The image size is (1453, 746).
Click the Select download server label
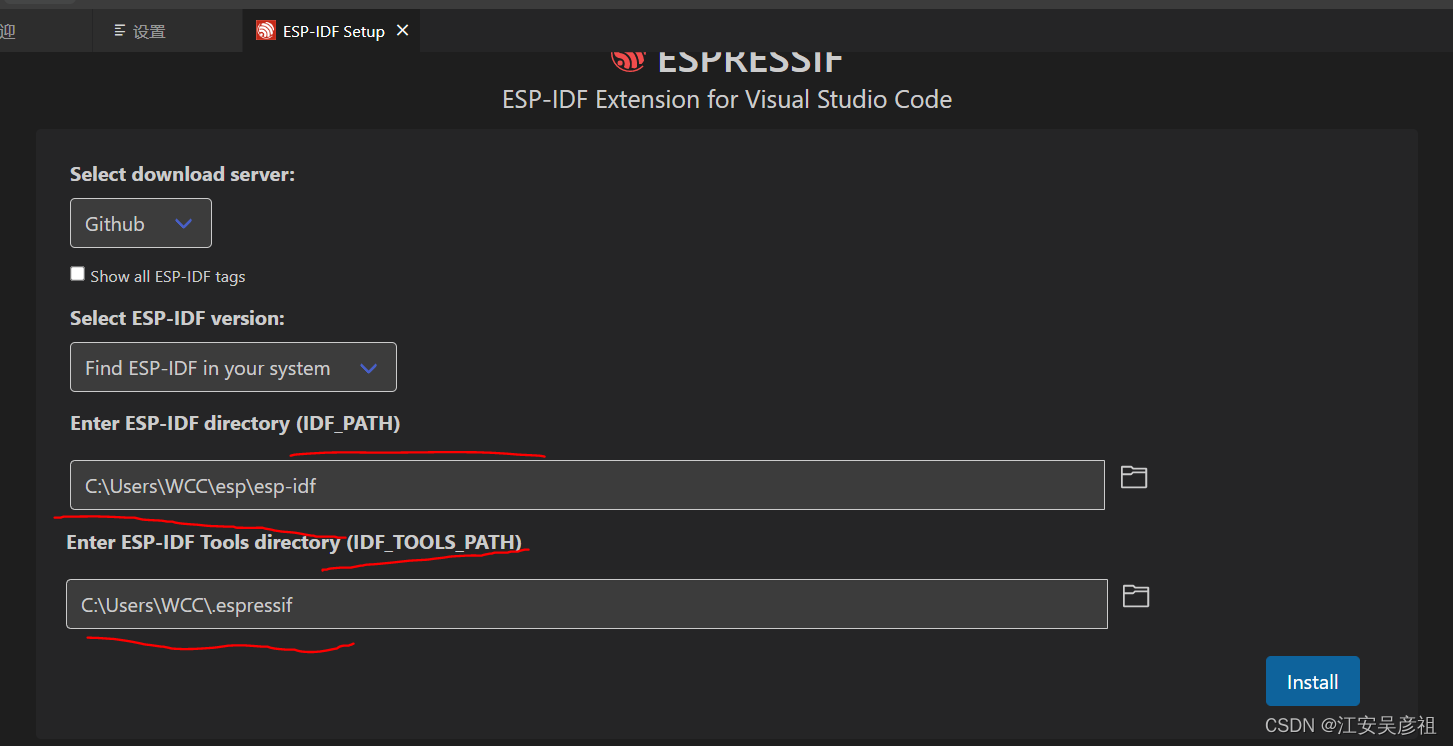coord(183,174)
